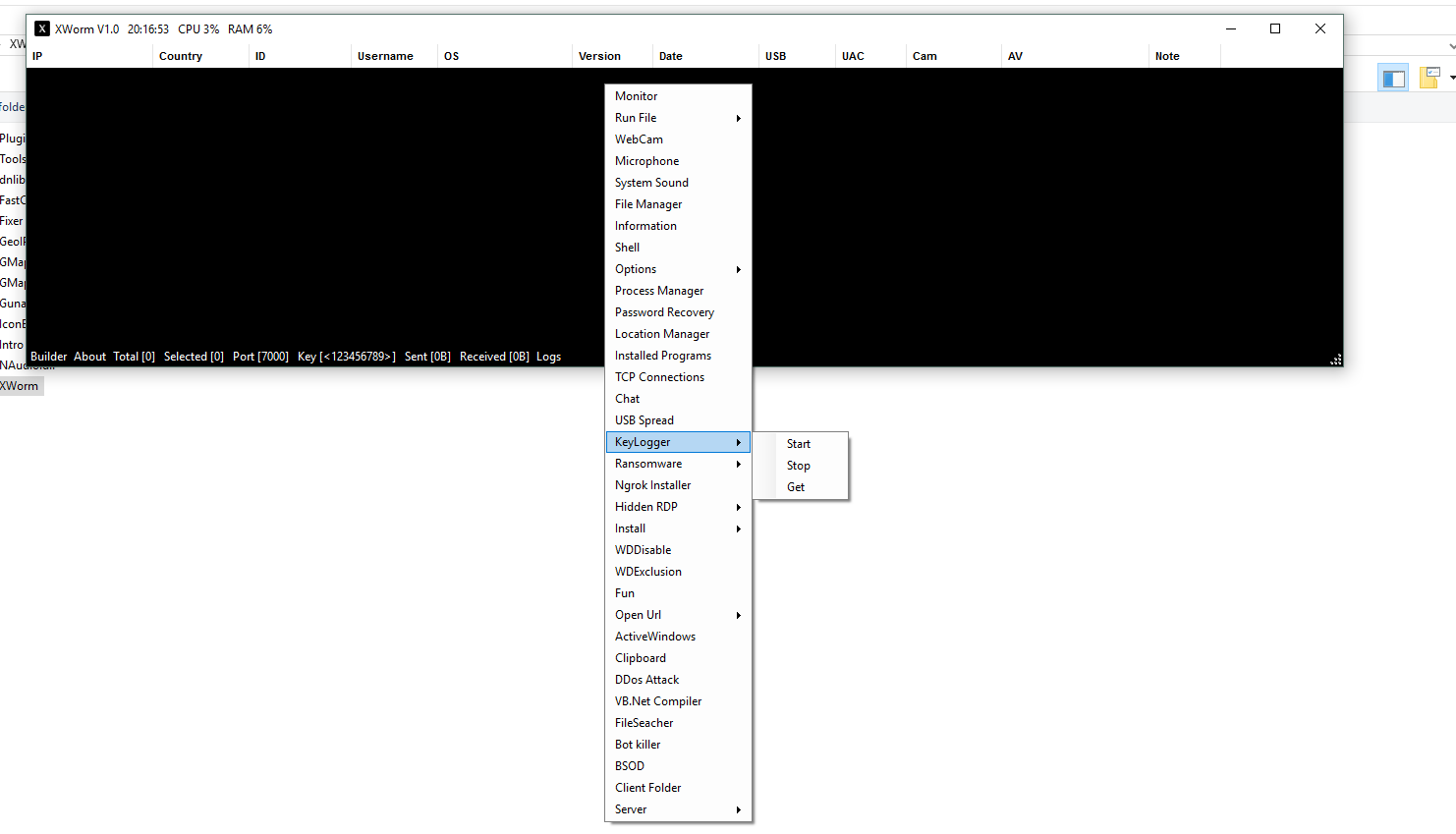Open File Manager from the context menu

click(647, 203)
